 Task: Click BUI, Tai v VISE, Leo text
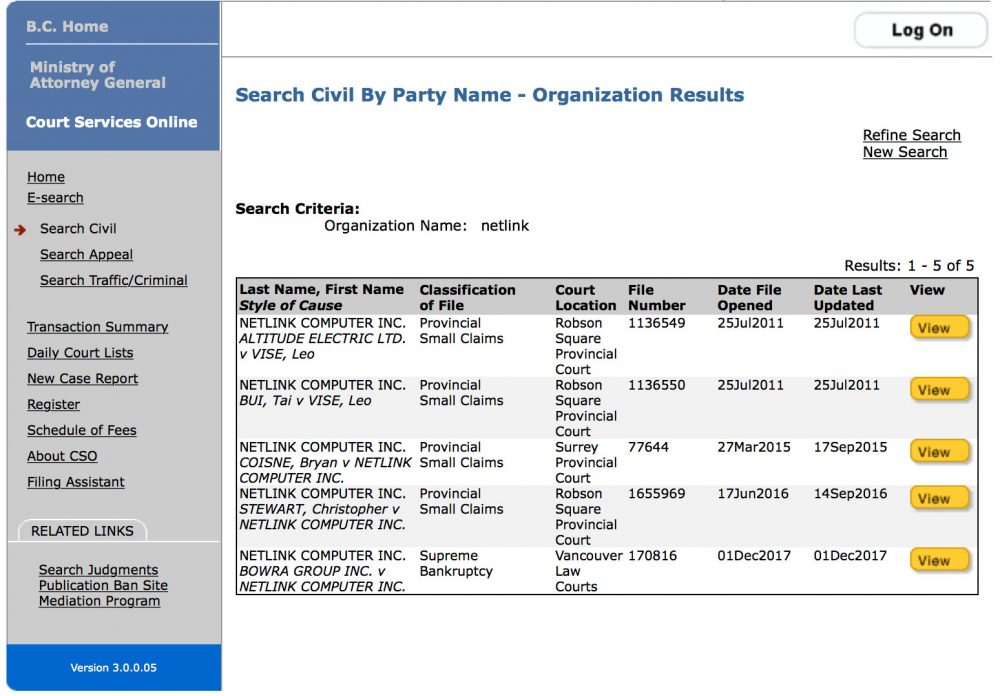(x=305, y=401)
